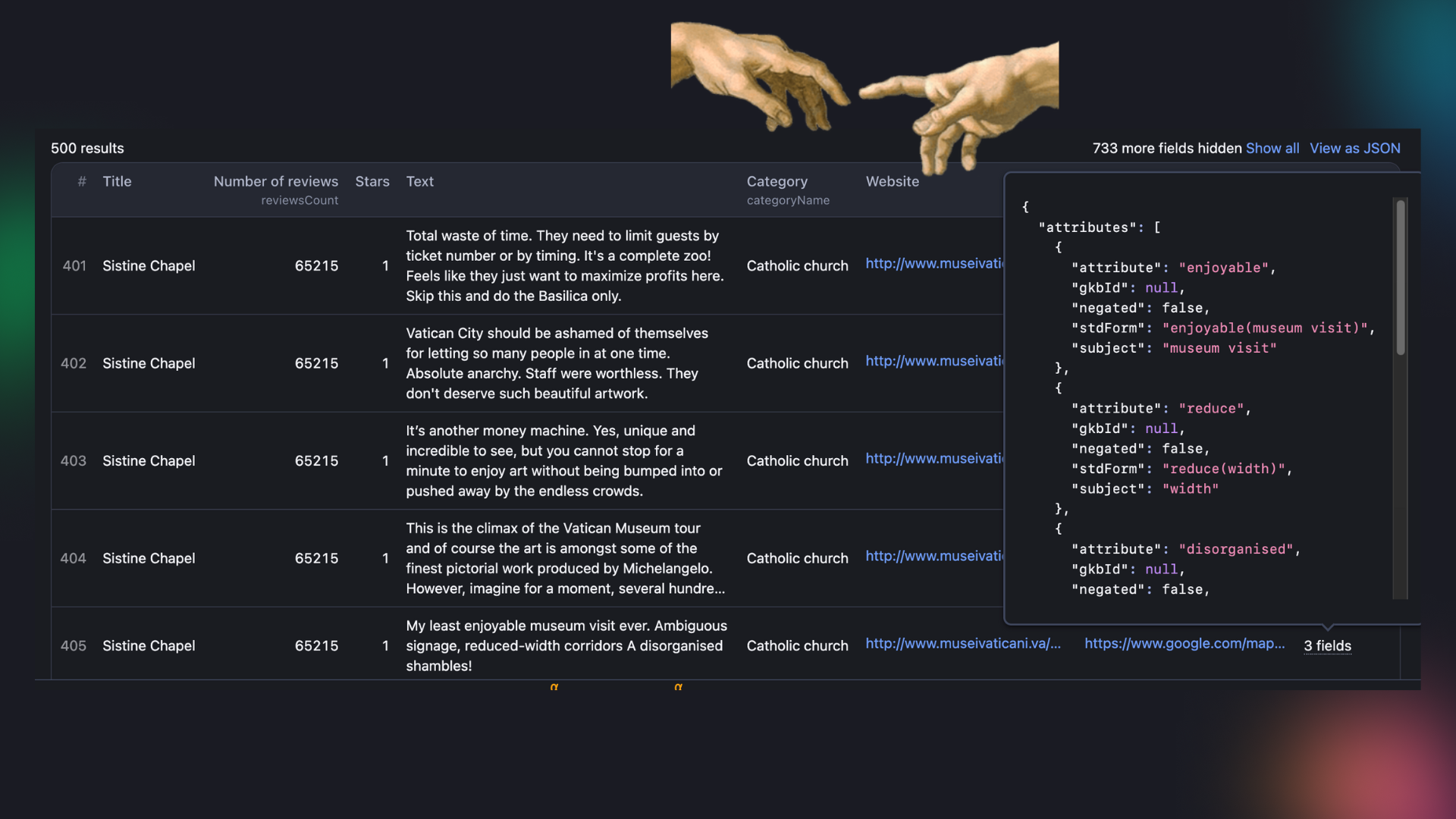The height and width of the screenshot is (819, 1456).
Task: Click the Title column header
Action: [x=117, y=182]
